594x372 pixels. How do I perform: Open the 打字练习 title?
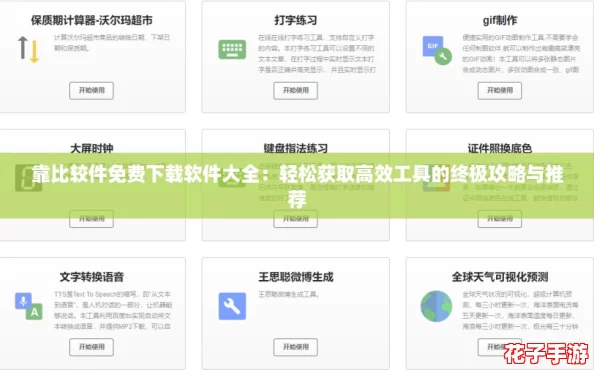pos(295,20)
